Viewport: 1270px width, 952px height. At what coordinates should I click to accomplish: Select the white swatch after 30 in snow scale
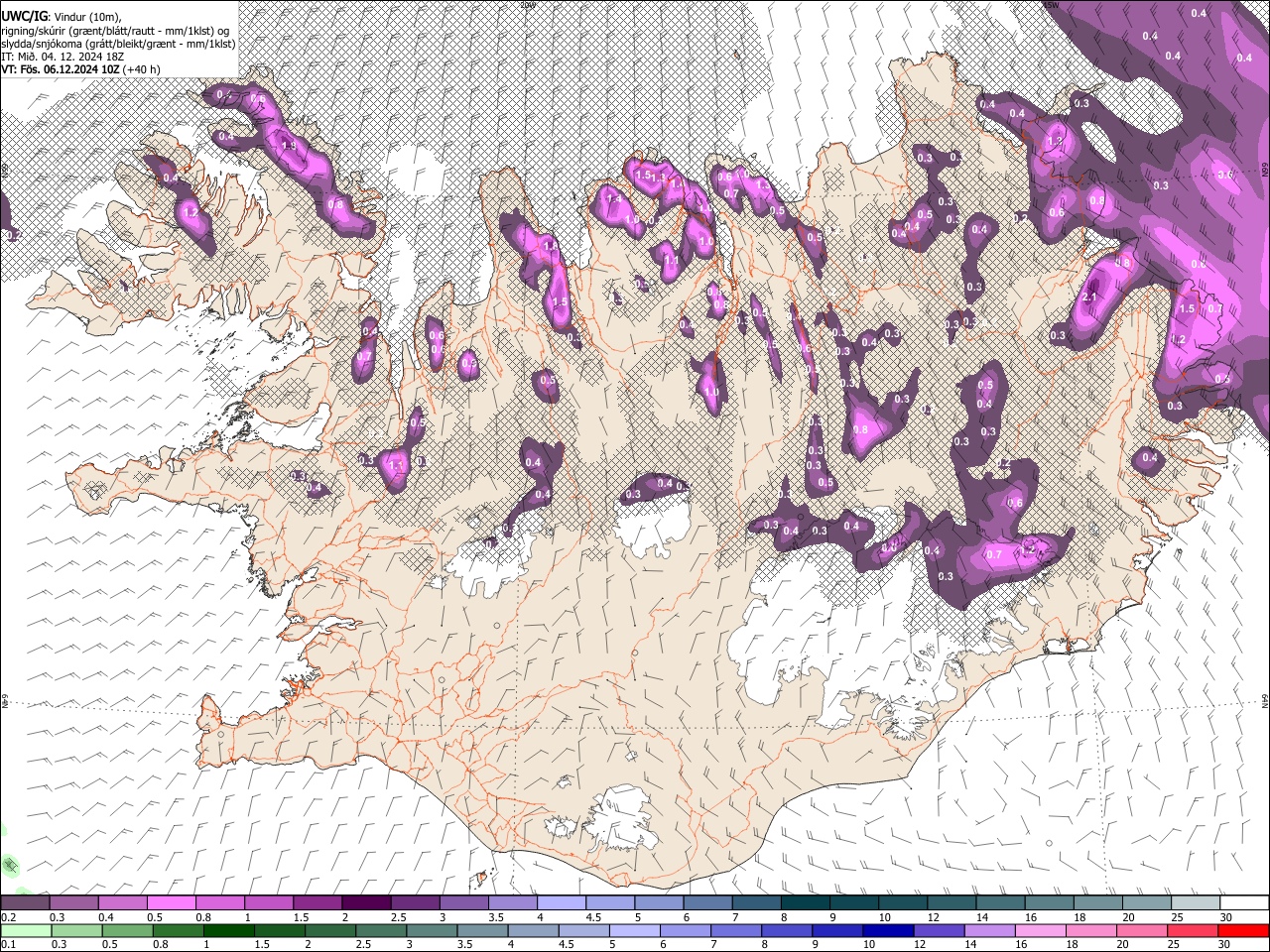point(1244,902)
